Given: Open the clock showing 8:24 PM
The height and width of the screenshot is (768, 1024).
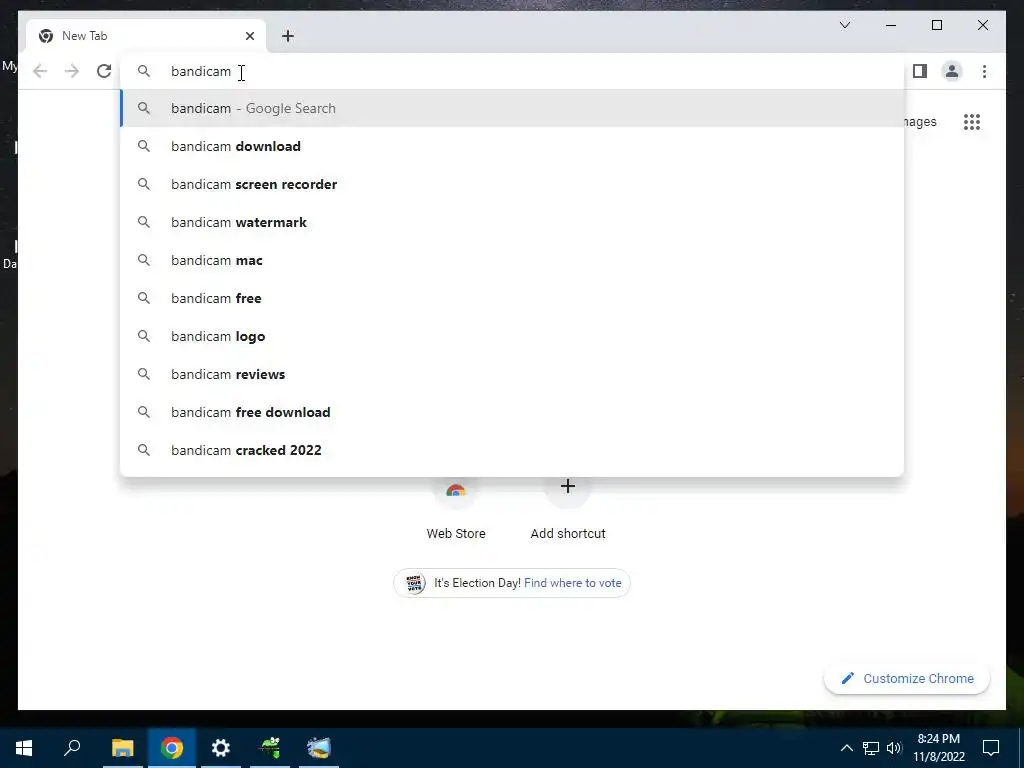Looking at the screenshot, I should point(938,748).
